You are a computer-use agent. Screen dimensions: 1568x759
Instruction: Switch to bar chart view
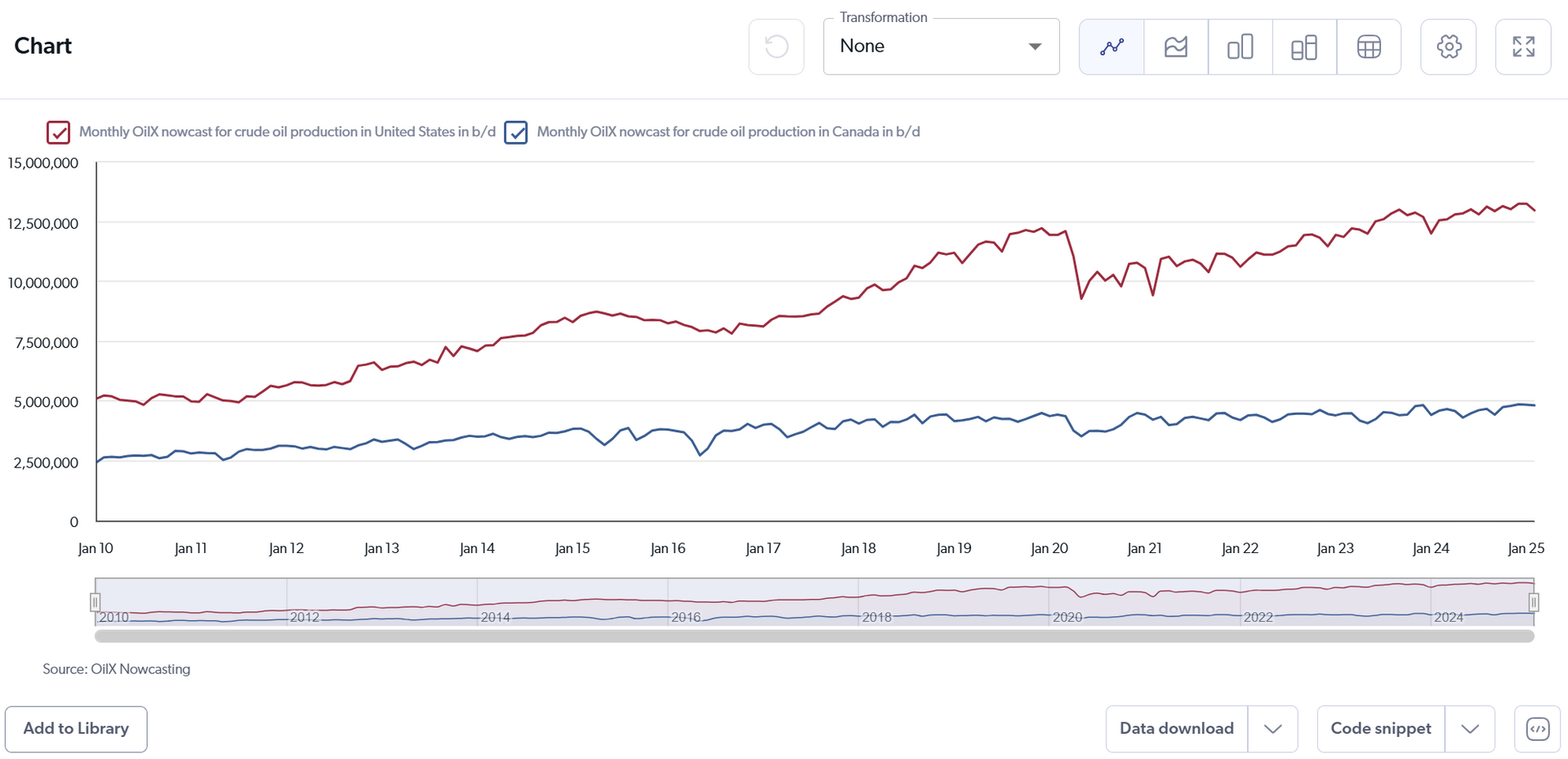coord(1240,47)
